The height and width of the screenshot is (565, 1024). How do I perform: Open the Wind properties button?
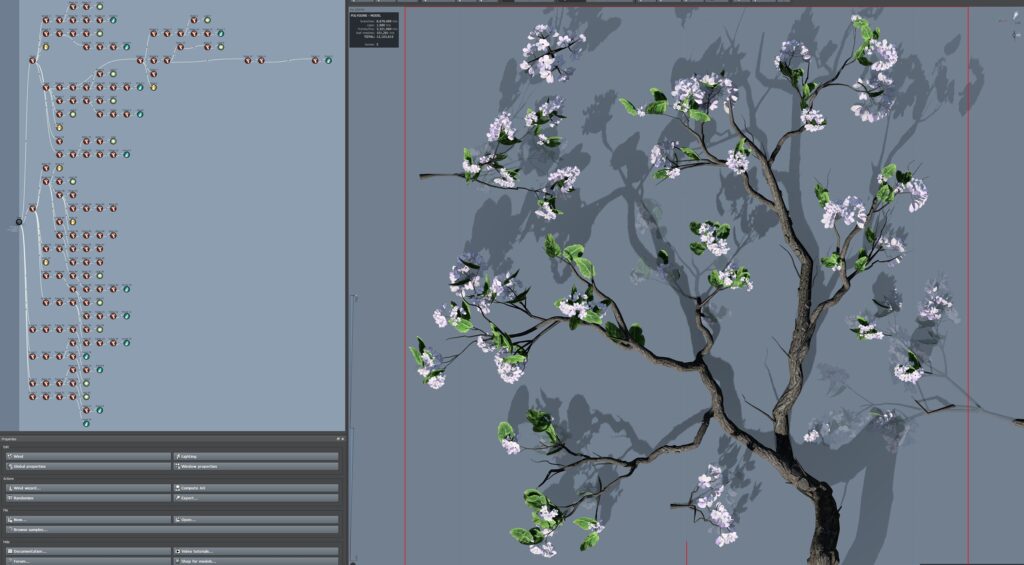coord(88,457)
